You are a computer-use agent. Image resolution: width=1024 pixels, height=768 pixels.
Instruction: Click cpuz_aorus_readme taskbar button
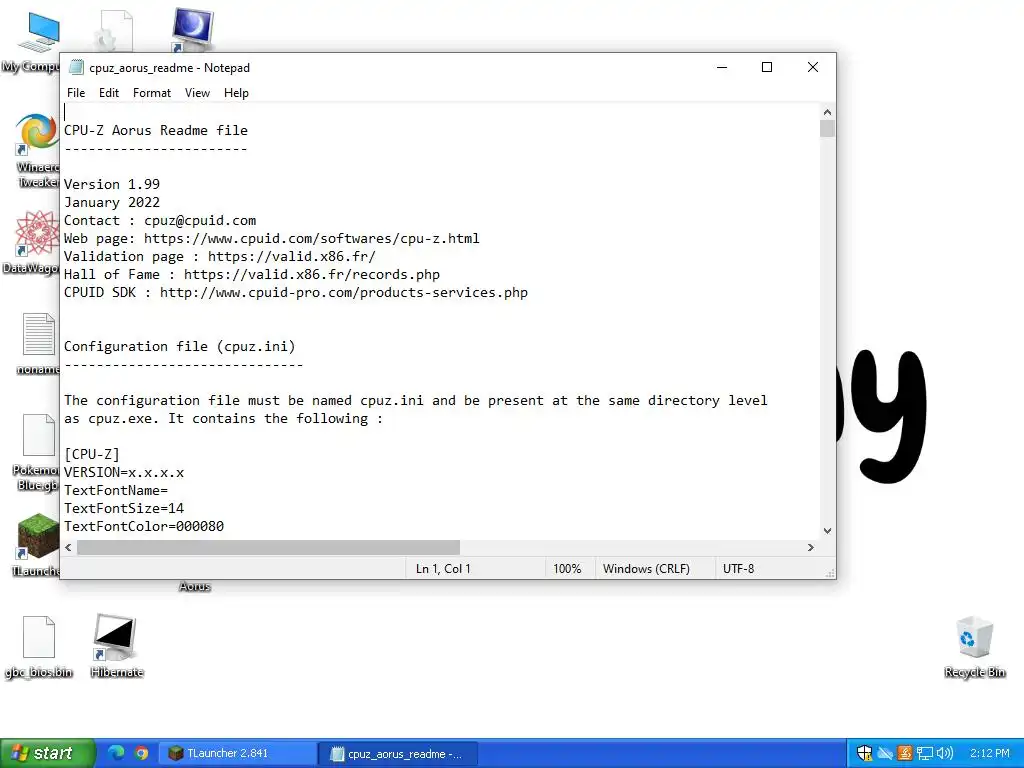(x=399, y=753)
